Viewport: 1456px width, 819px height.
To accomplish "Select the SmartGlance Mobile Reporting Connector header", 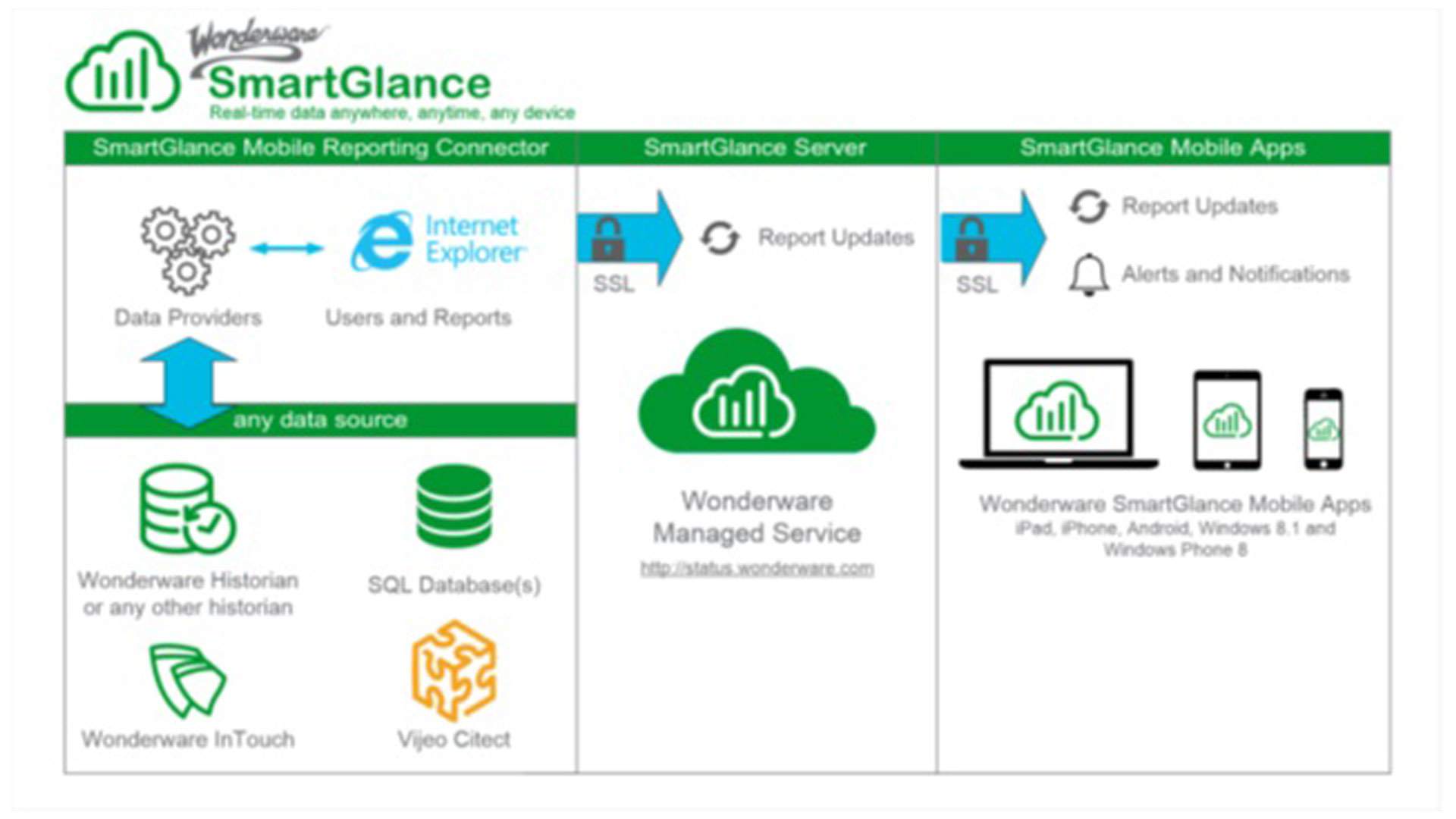I will click(x=320, y=148).
